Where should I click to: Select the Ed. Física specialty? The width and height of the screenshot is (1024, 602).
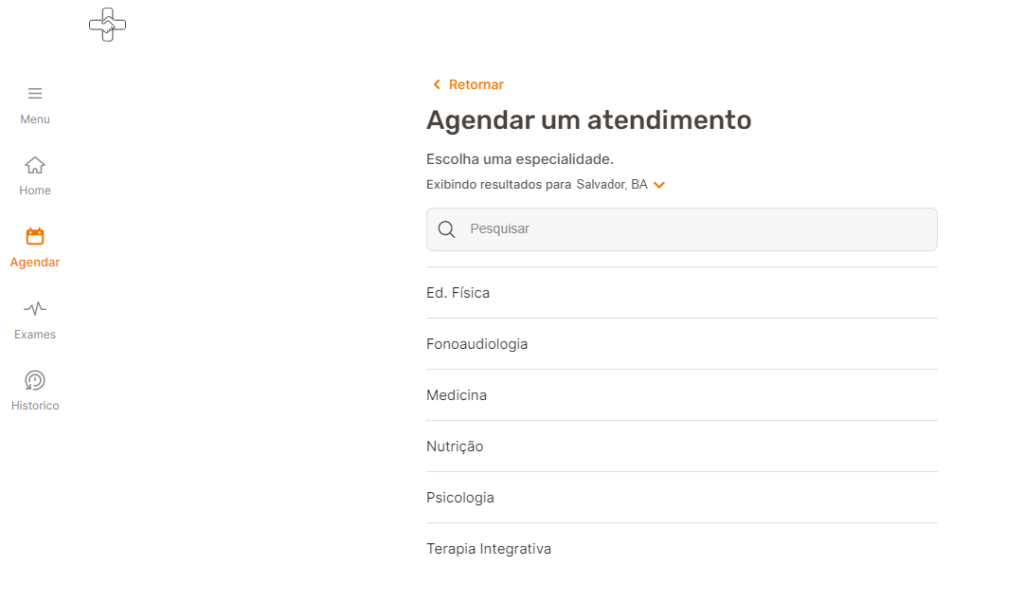click(682, 293)
